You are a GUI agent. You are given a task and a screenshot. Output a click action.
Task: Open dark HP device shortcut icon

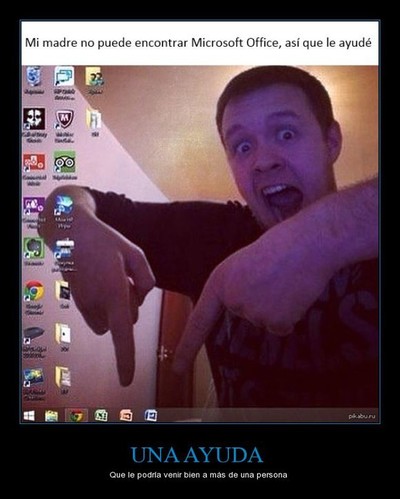pyautogui.click(x=34, y=334)
